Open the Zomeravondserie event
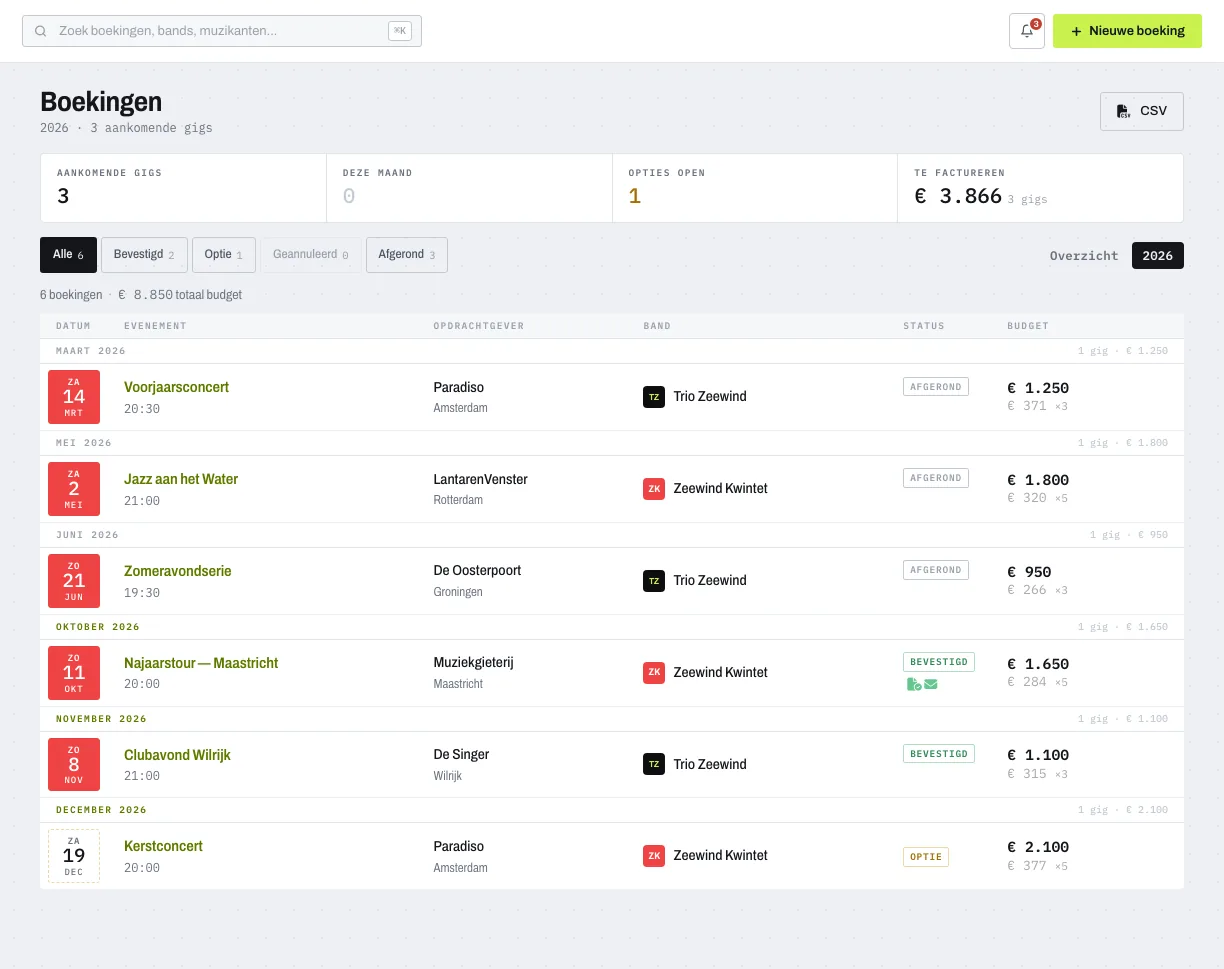The width and height of the screenshot is (1224, 969). [178, 571]
